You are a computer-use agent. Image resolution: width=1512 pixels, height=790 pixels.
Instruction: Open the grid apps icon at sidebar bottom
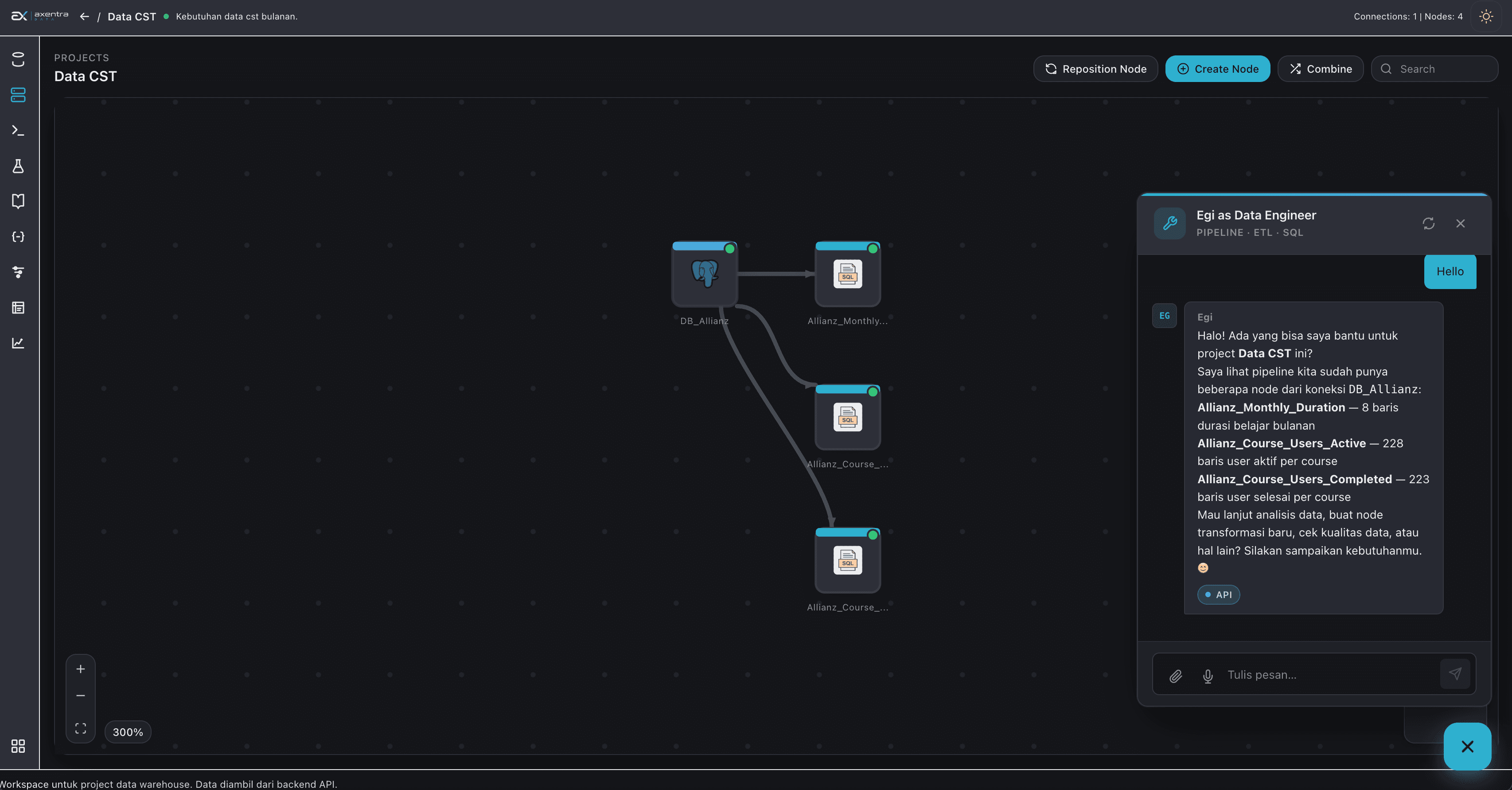[x=18, y=746]
